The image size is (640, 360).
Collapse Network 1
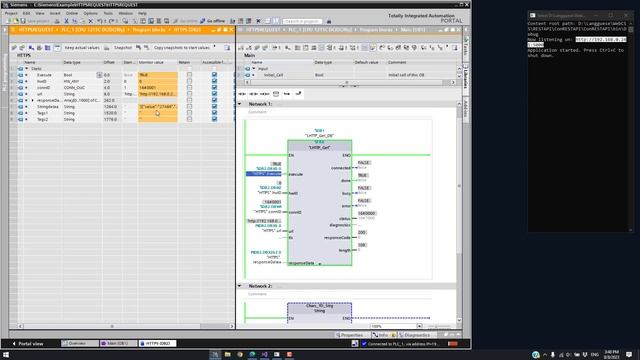[240, 104]
